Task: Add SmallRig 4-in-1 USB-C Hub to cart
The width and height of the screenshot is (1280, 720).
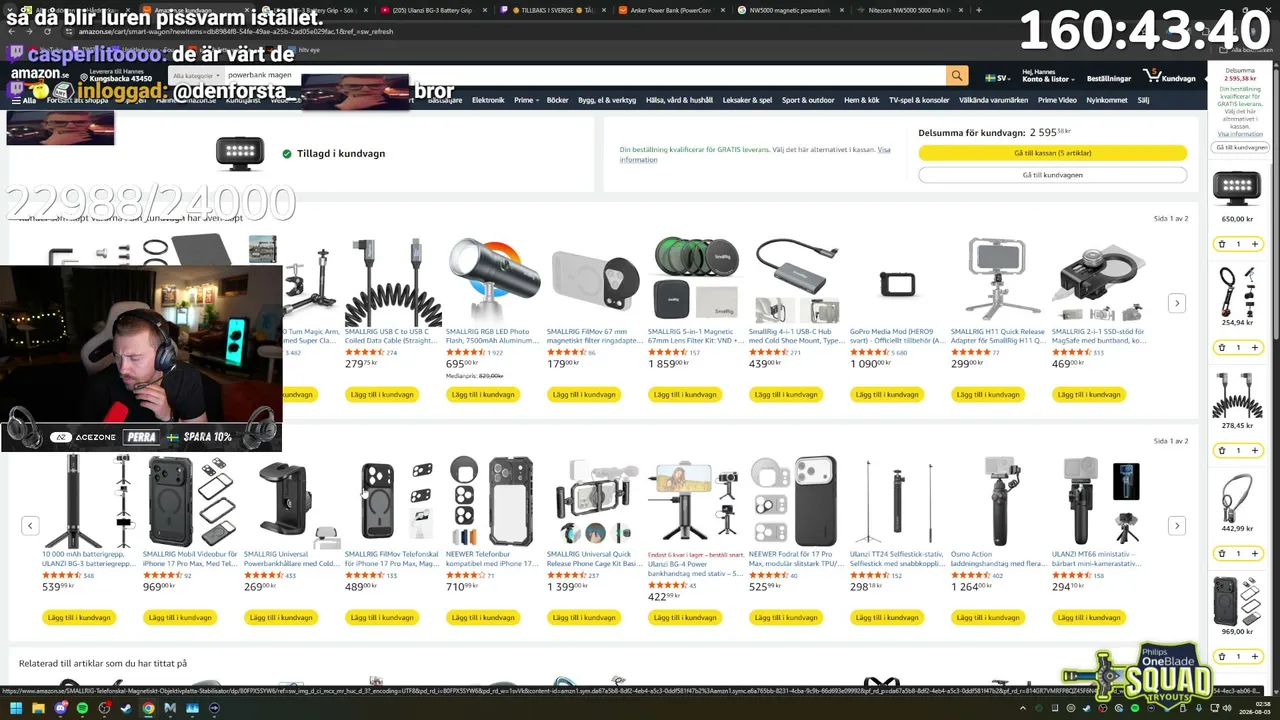Action: 786,395
